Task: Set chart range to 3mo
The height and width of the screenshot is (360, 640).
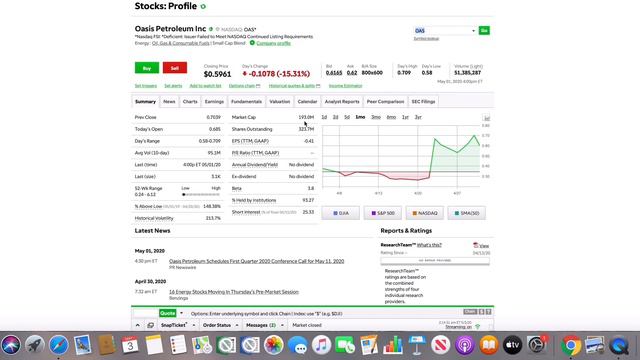Action: click(376, 117)
